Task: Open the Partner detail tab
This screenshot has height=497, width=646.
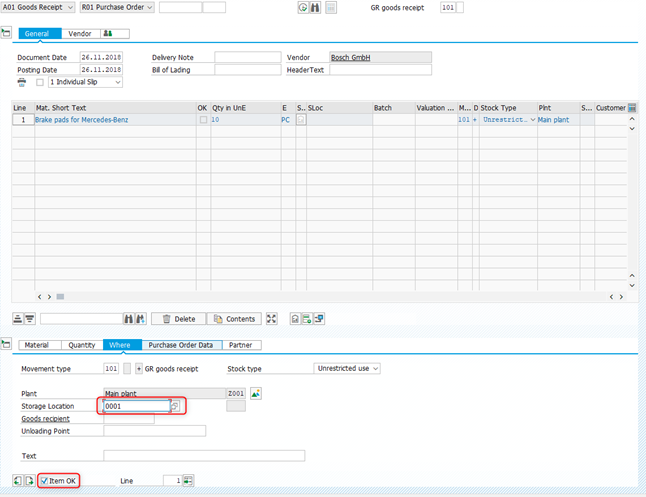Action: click(x=241, y=345)
